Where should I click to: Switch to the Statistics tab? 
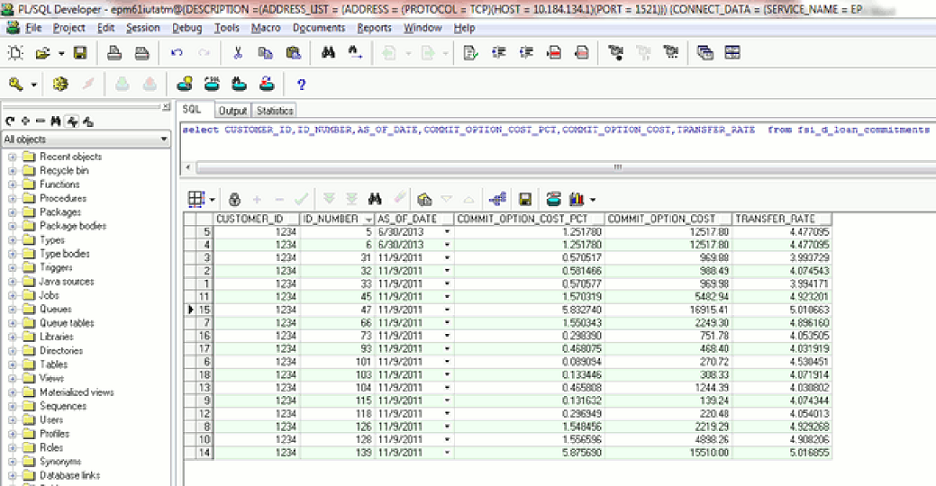[x=275, y=110]
